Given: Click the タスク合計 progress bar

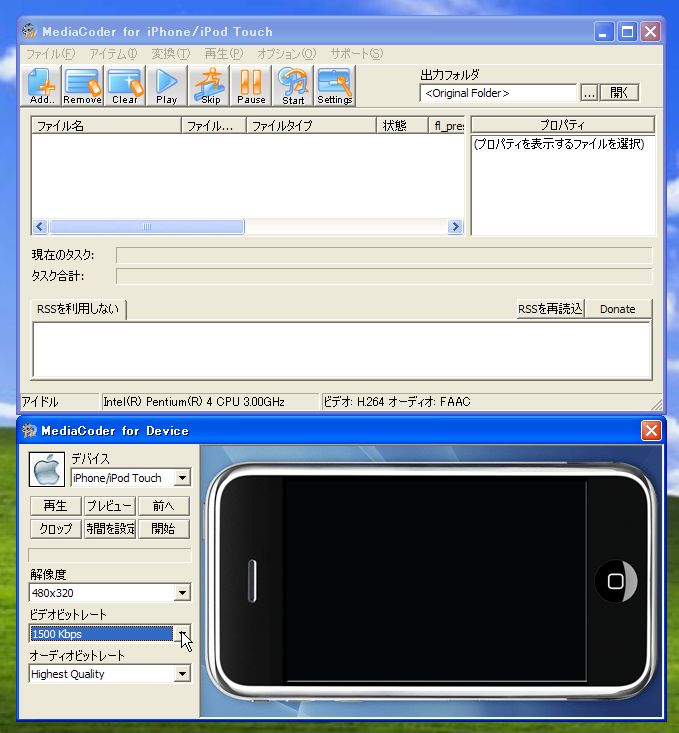Looking at the screenshot, I should [384, 276].
